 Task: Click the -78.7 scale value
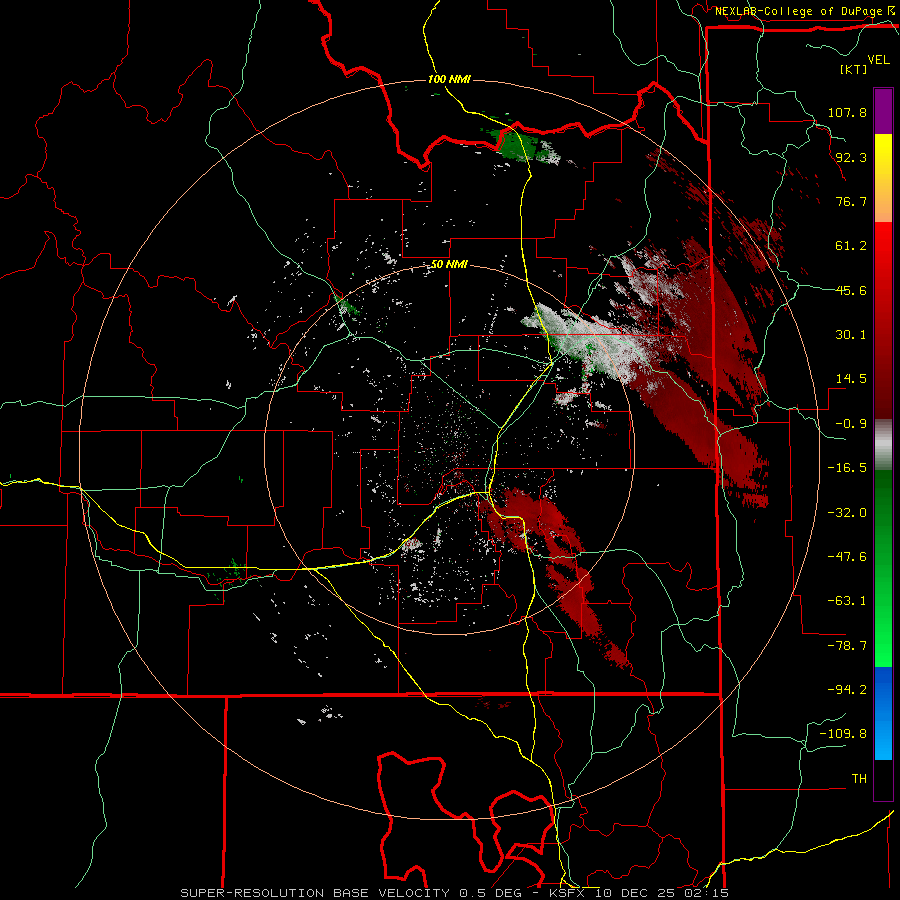(x=847, y=646)
